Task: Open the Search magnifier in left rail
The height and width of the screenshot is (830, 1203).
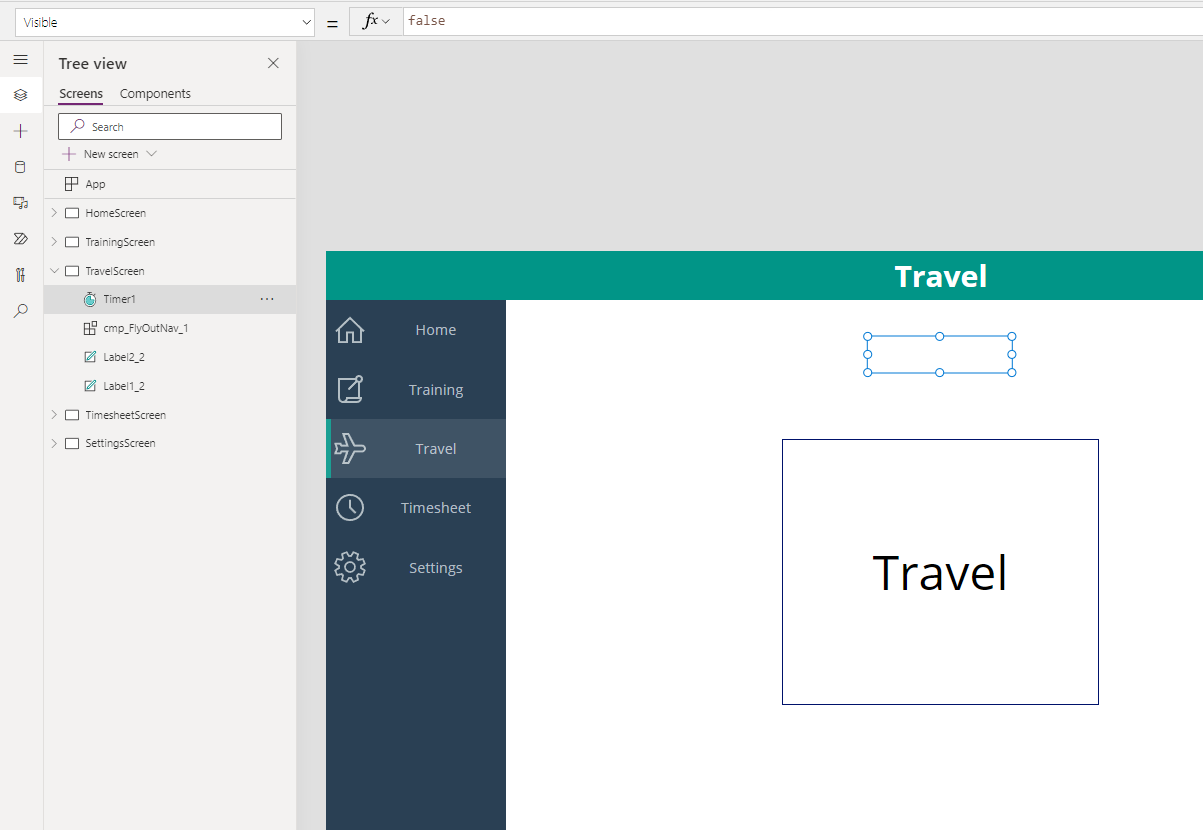Action: 20,311
